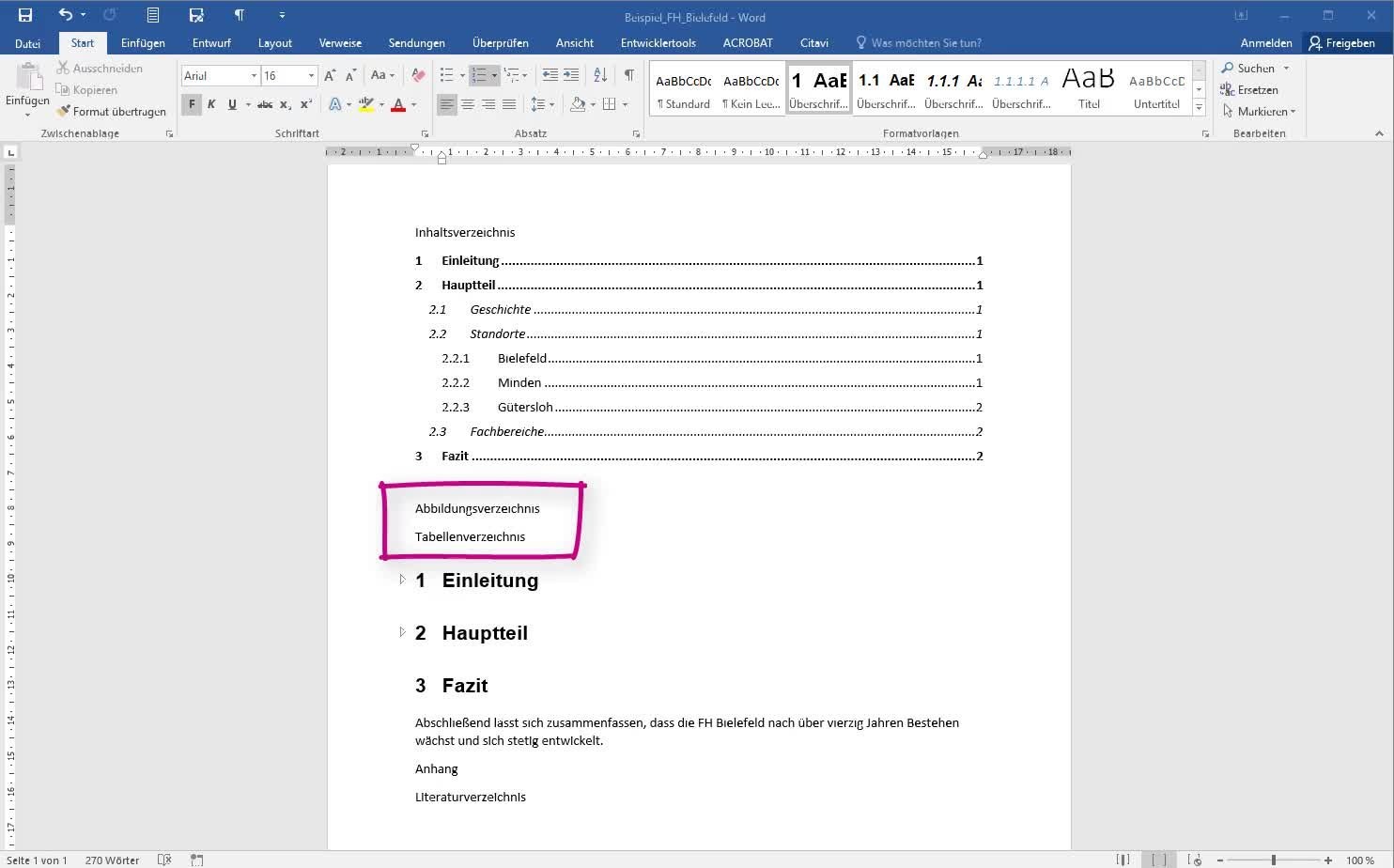The image size is (1394, 868).
Task: Toggle paragraph marks display with the pilcrow
Action: point(628,75)
